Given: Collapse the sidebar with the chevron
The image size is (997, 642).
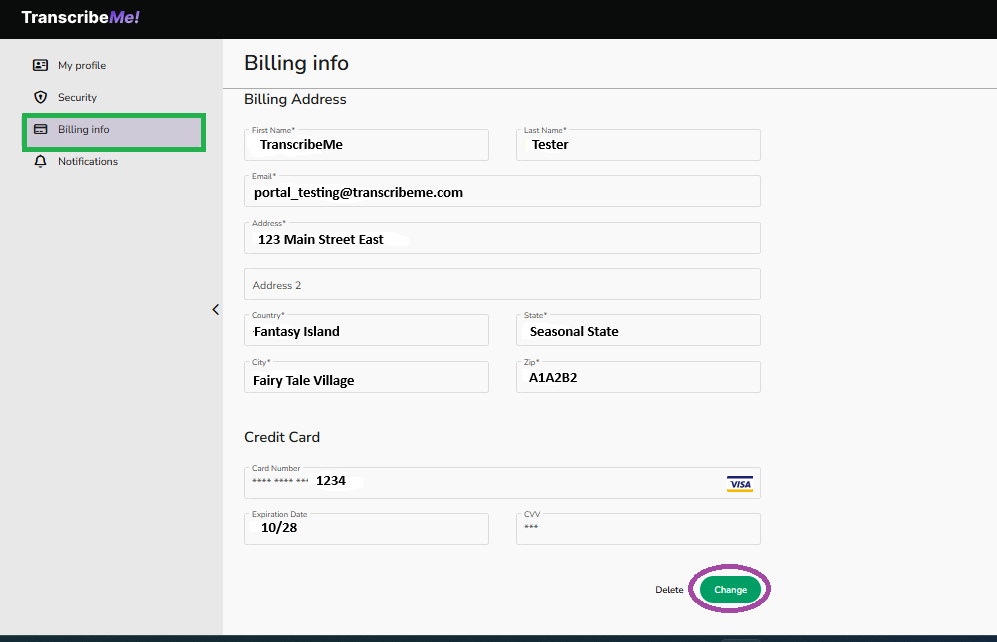Looking at the screenshot, I should (215, 310).
